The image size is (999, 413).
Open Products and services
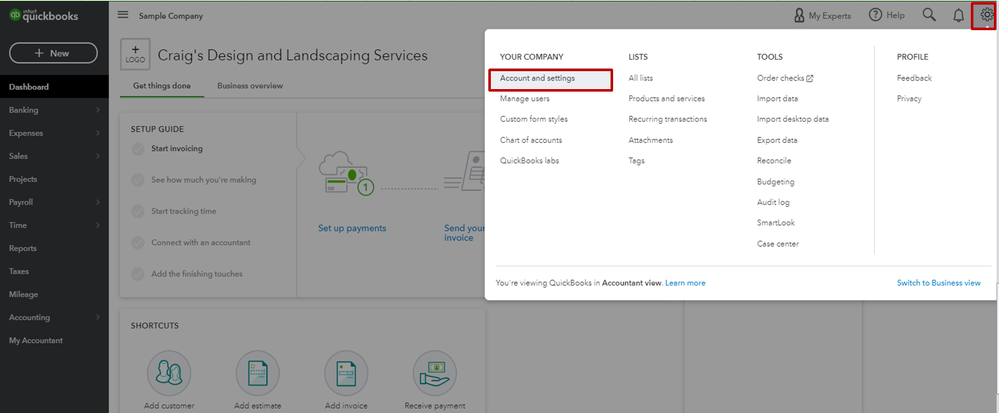666,99
